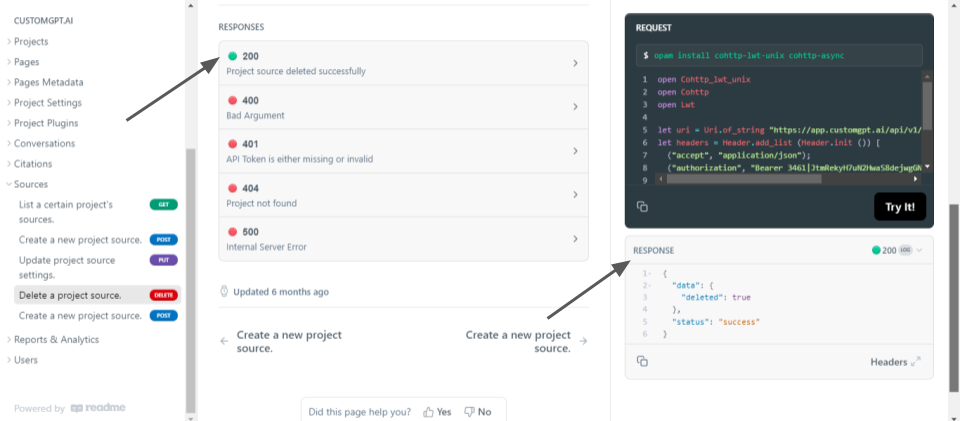Viewport: 960px width, 421px height.
Task: Click the thumbs down No icon
Action: 470,412
